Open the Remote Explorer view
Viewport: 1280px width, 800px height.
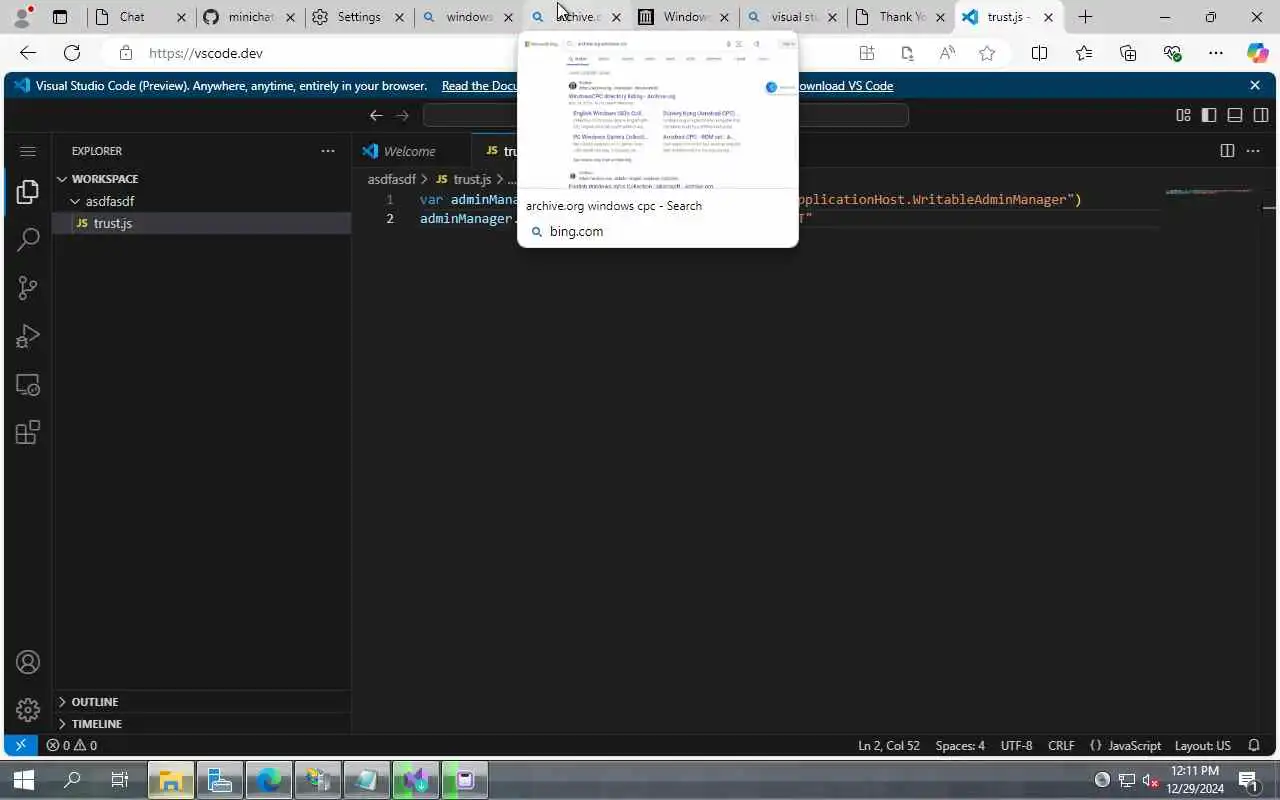(28, 385)
